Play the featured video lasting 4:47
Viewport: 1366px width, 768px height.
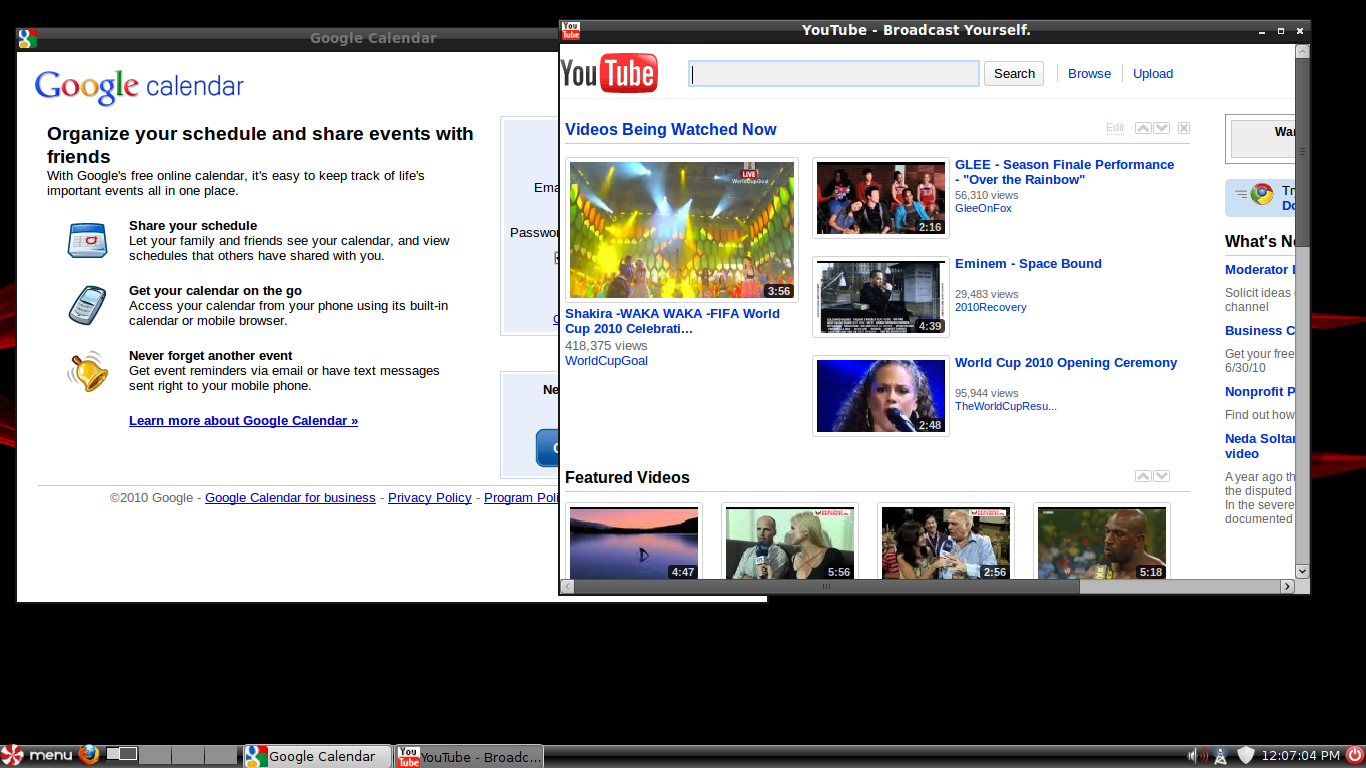tap(634, 543)
